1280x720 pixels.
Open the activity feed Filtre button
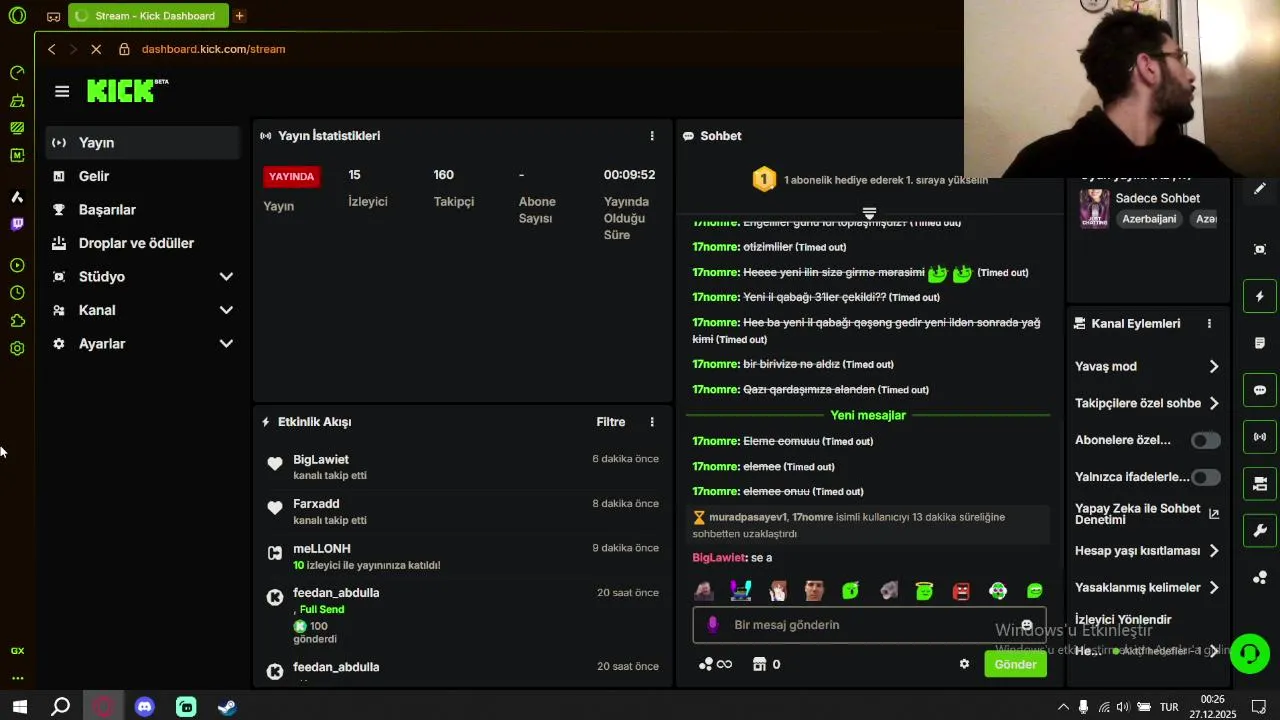pos(611,422)
